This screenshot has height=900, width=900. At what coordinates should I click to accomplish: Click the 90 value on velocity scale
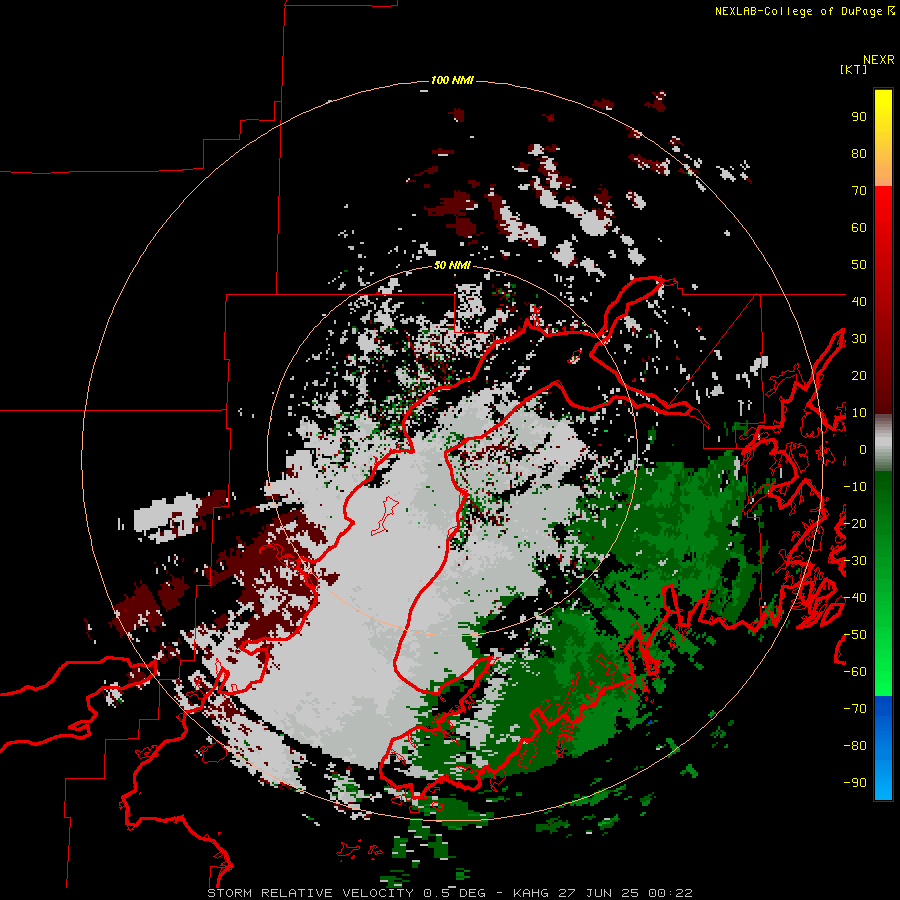[x=859, y=117]
